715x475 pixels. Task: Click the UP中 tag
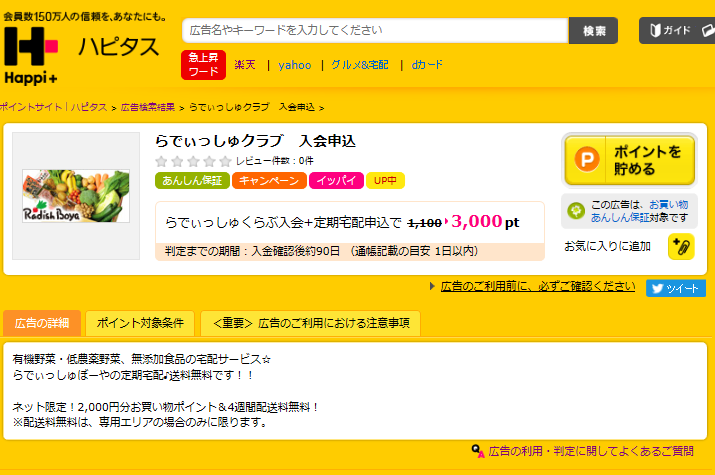coord(385,181)
